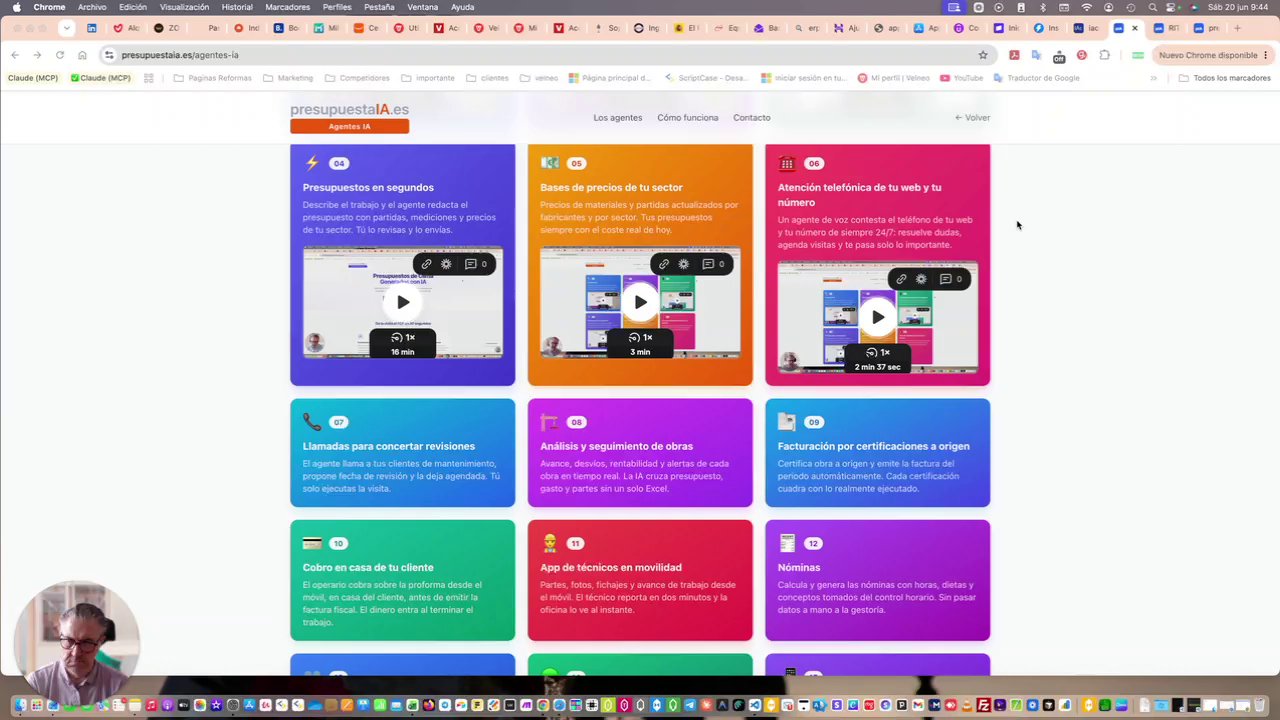Open Todos los marcadores folder
This screenshot has height=720, width=1280.
pyautogui.click(x=1224, y=78)
